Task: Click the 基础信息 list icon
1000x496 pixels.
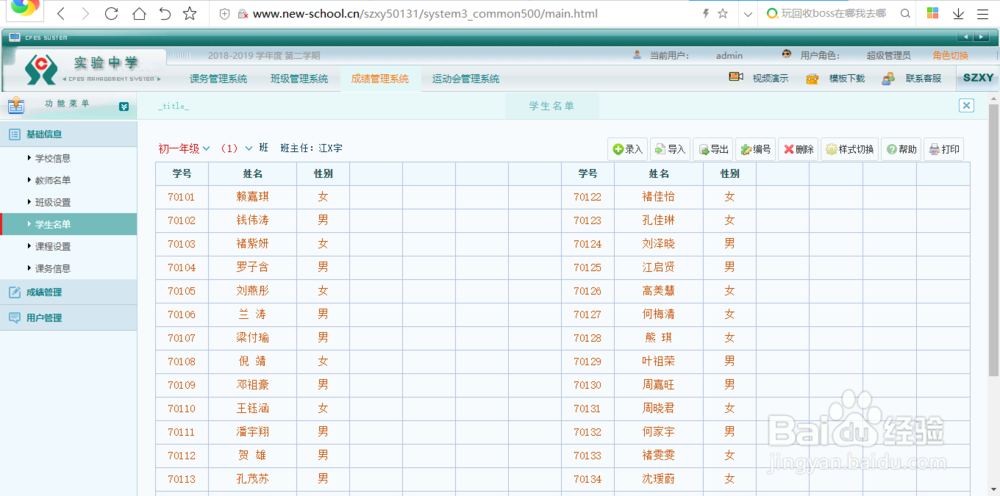Action: click(14, 134)
